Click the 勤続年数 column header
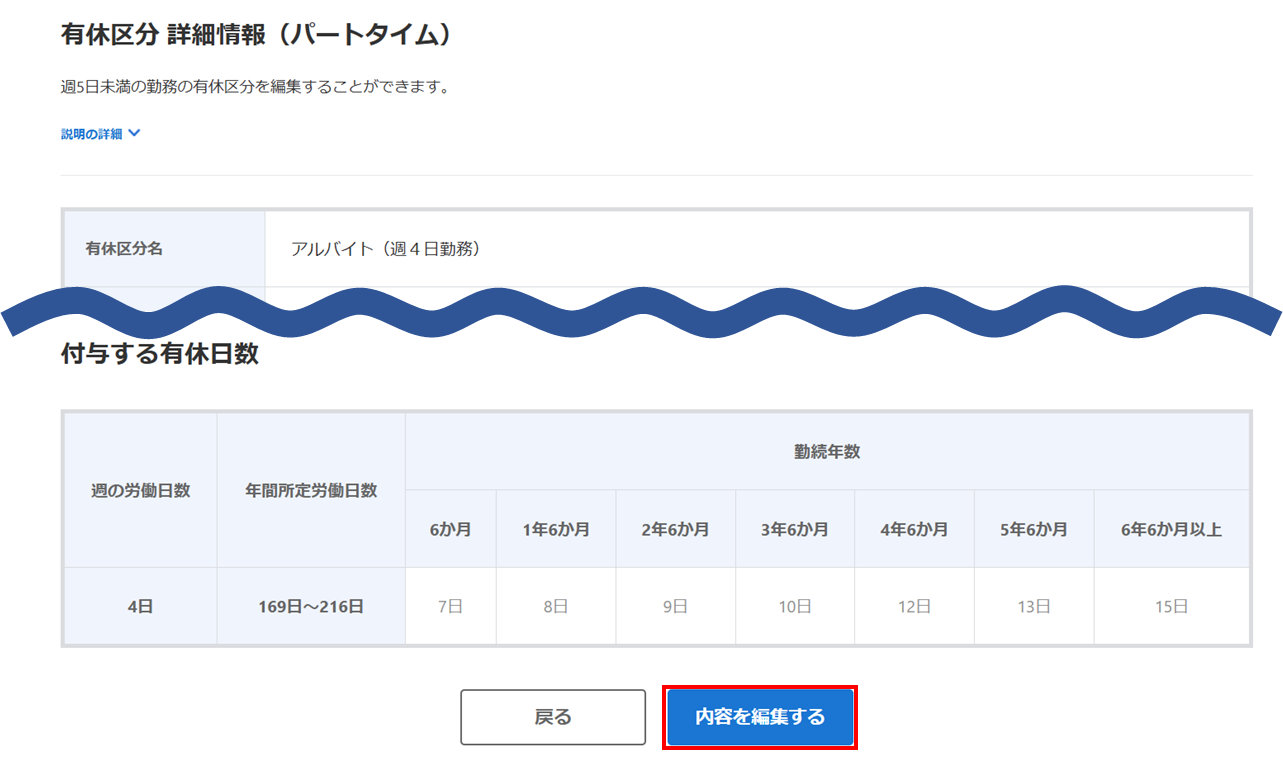Image resolution: width=1283 pixels, height=766 pixels. tap(827, 452)
